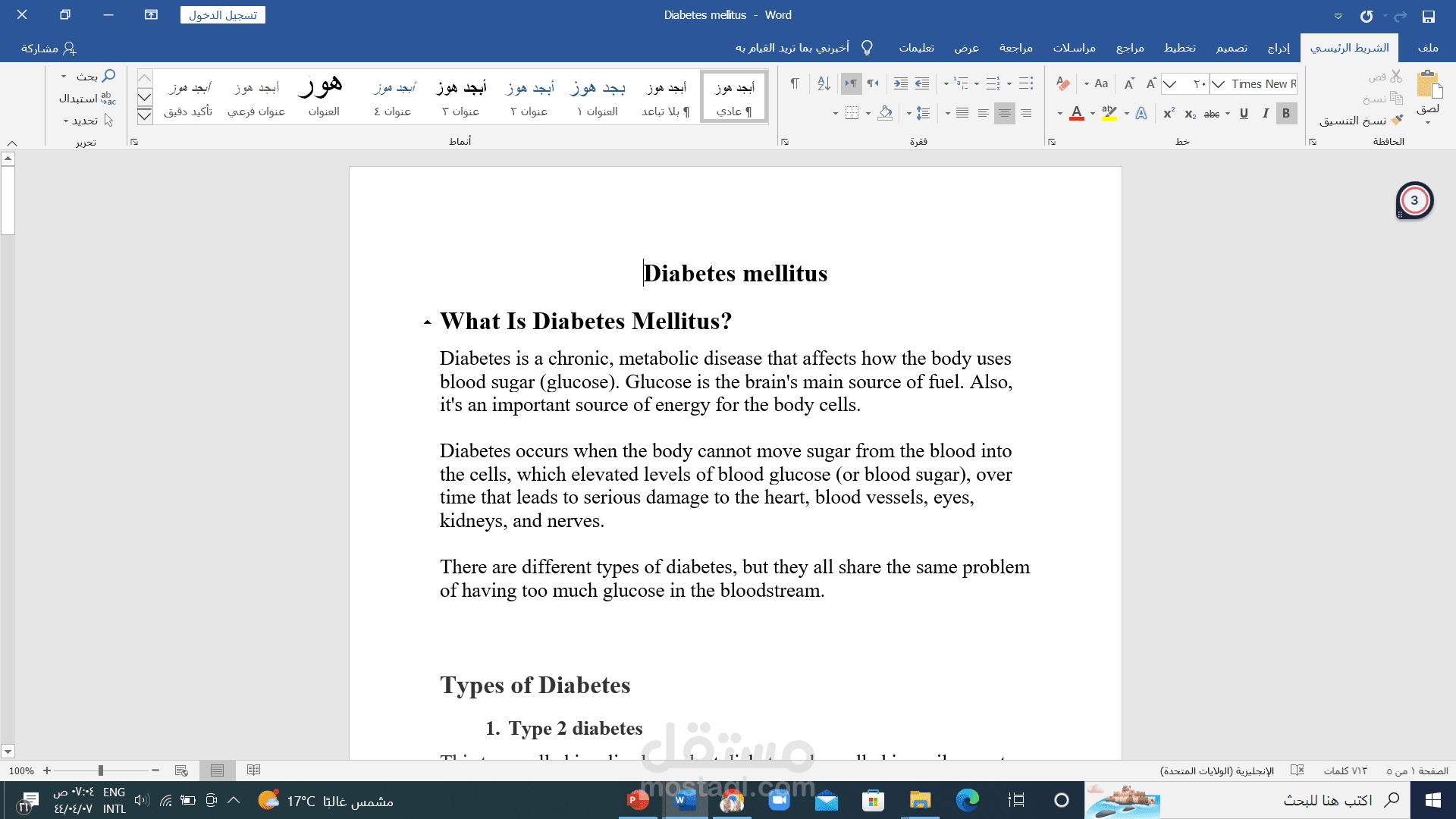Image resolution: width=1456 pixels, height=819 pixels.
Task: Click the Save icon in title bar
Action: tap(1429, 16)
